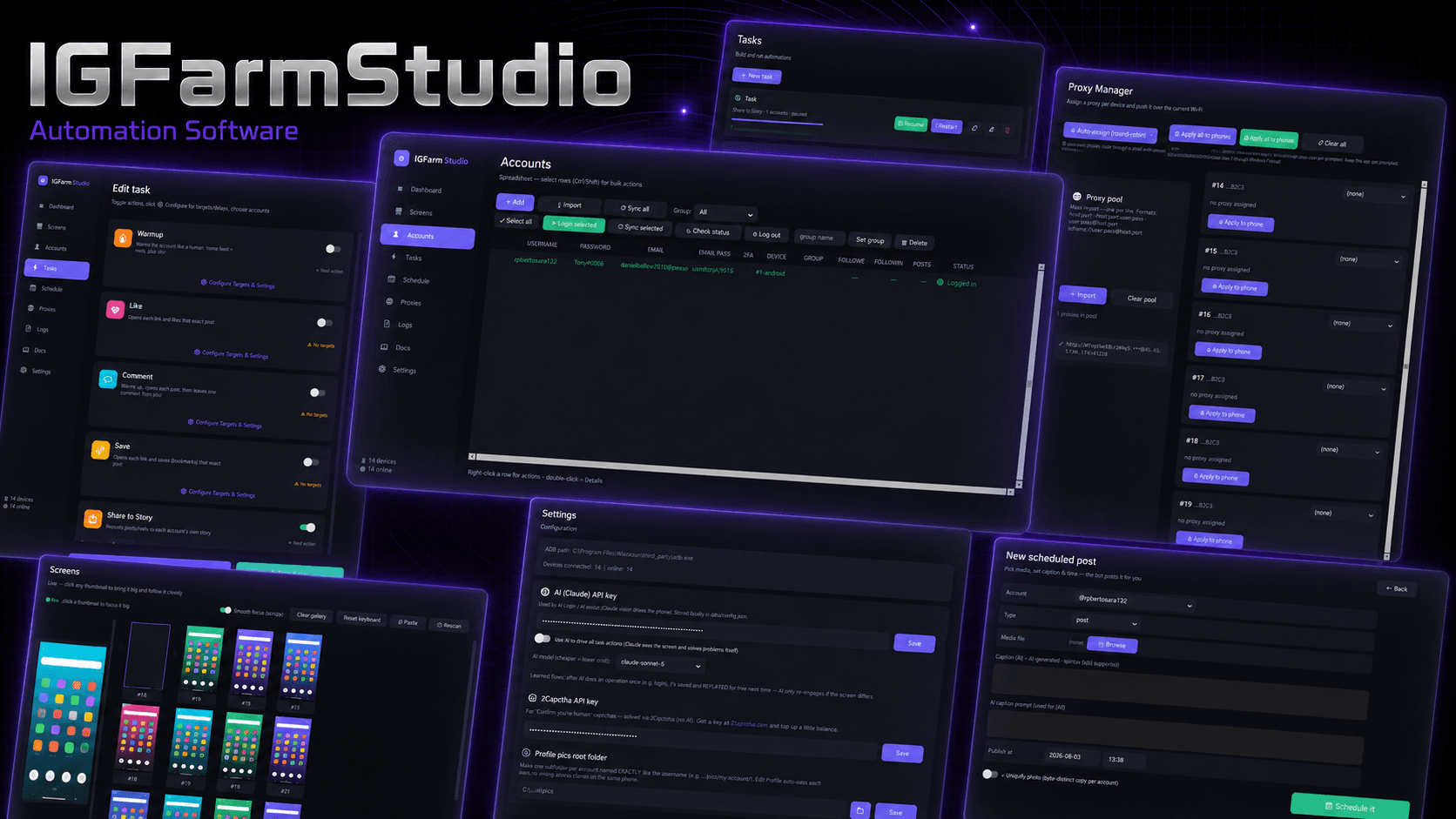This screenshot has width=1456, height=819.
Task: Toggle the Save action switch
Action: click(x=310, y=462)
